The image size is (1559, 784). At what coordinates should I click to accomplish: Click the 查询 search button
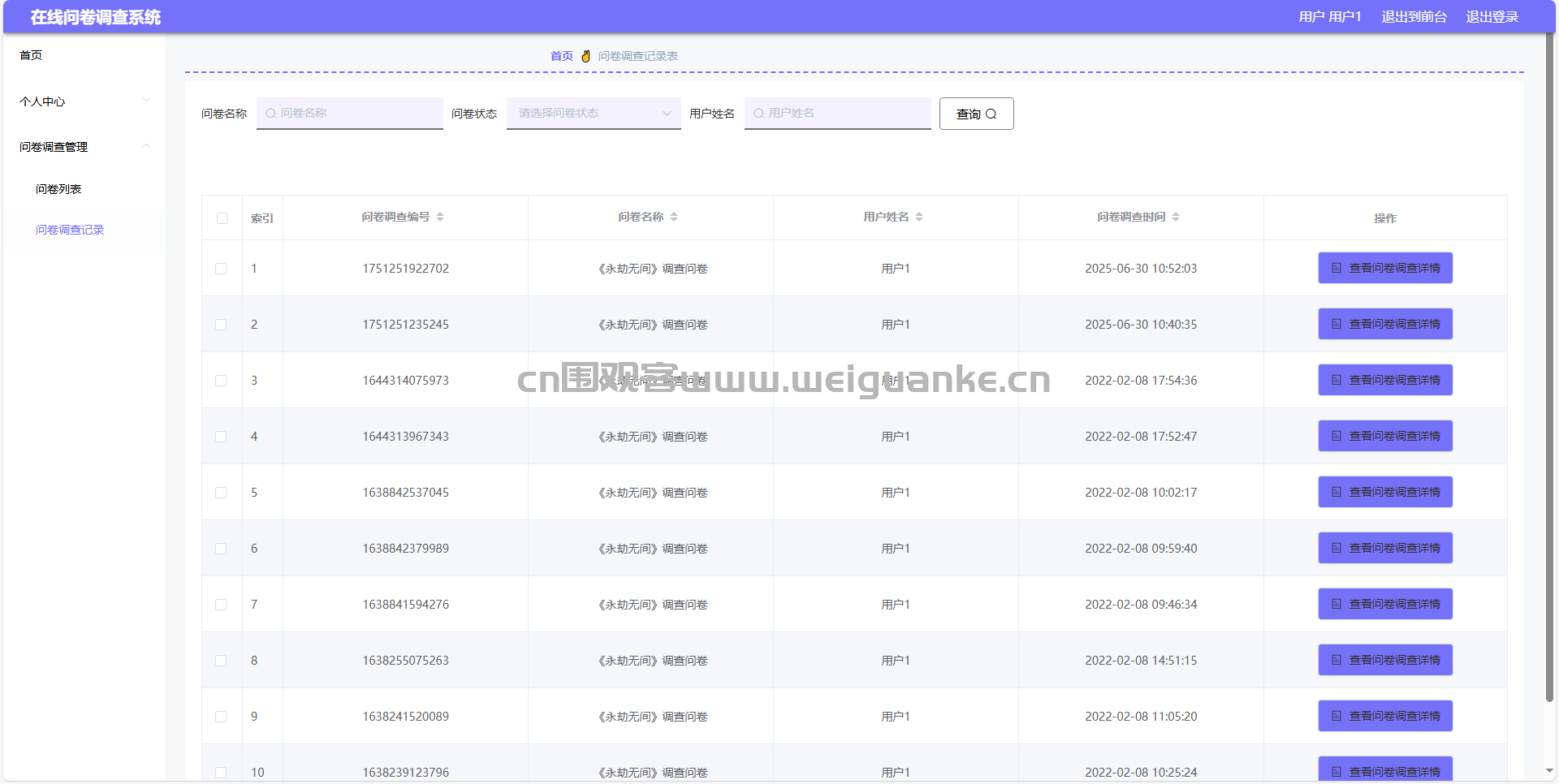click(976, 114)
